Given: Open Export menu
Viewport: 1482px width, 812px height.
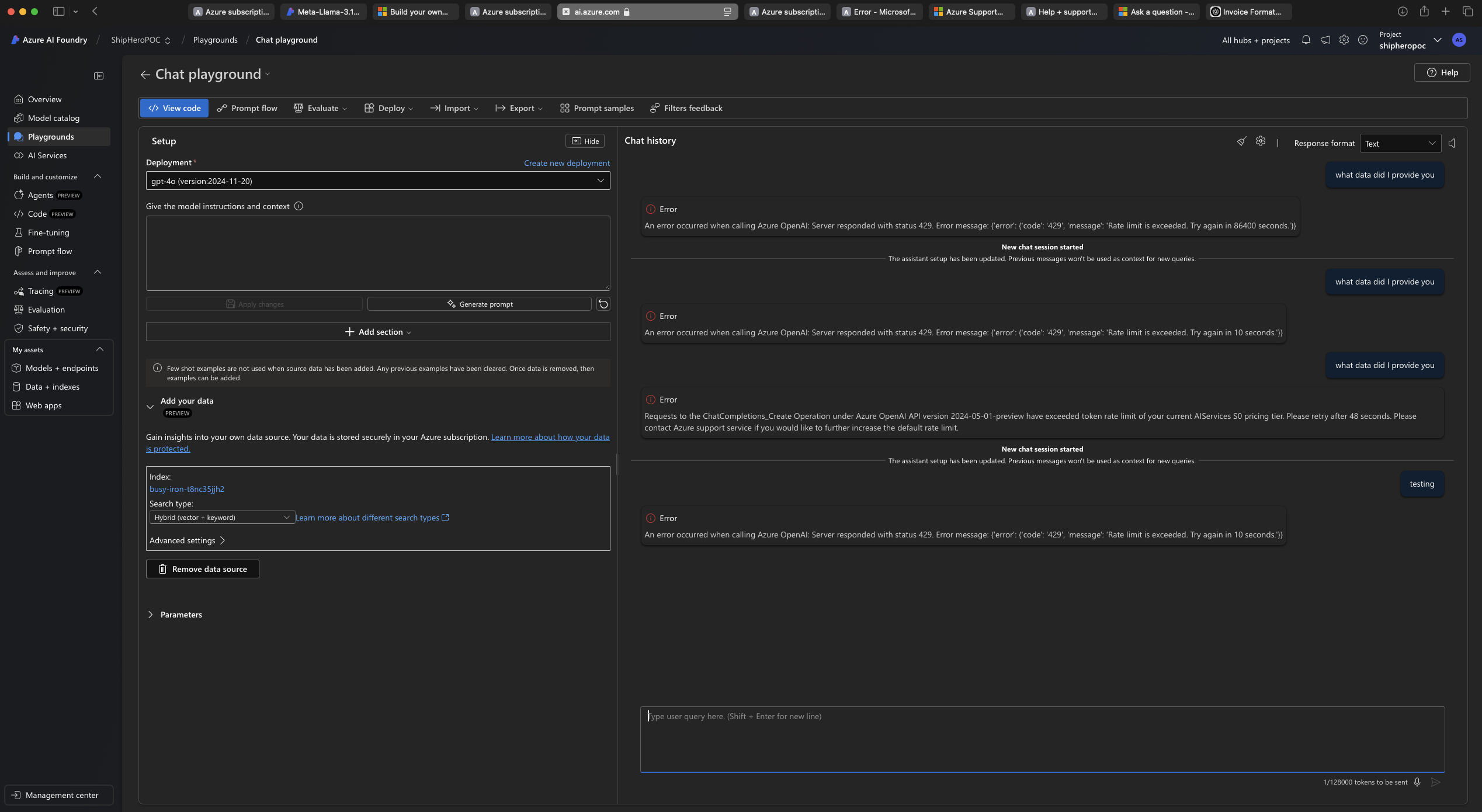Looking at the screenshot, I should pyautogui.click(x=519, y=108).
